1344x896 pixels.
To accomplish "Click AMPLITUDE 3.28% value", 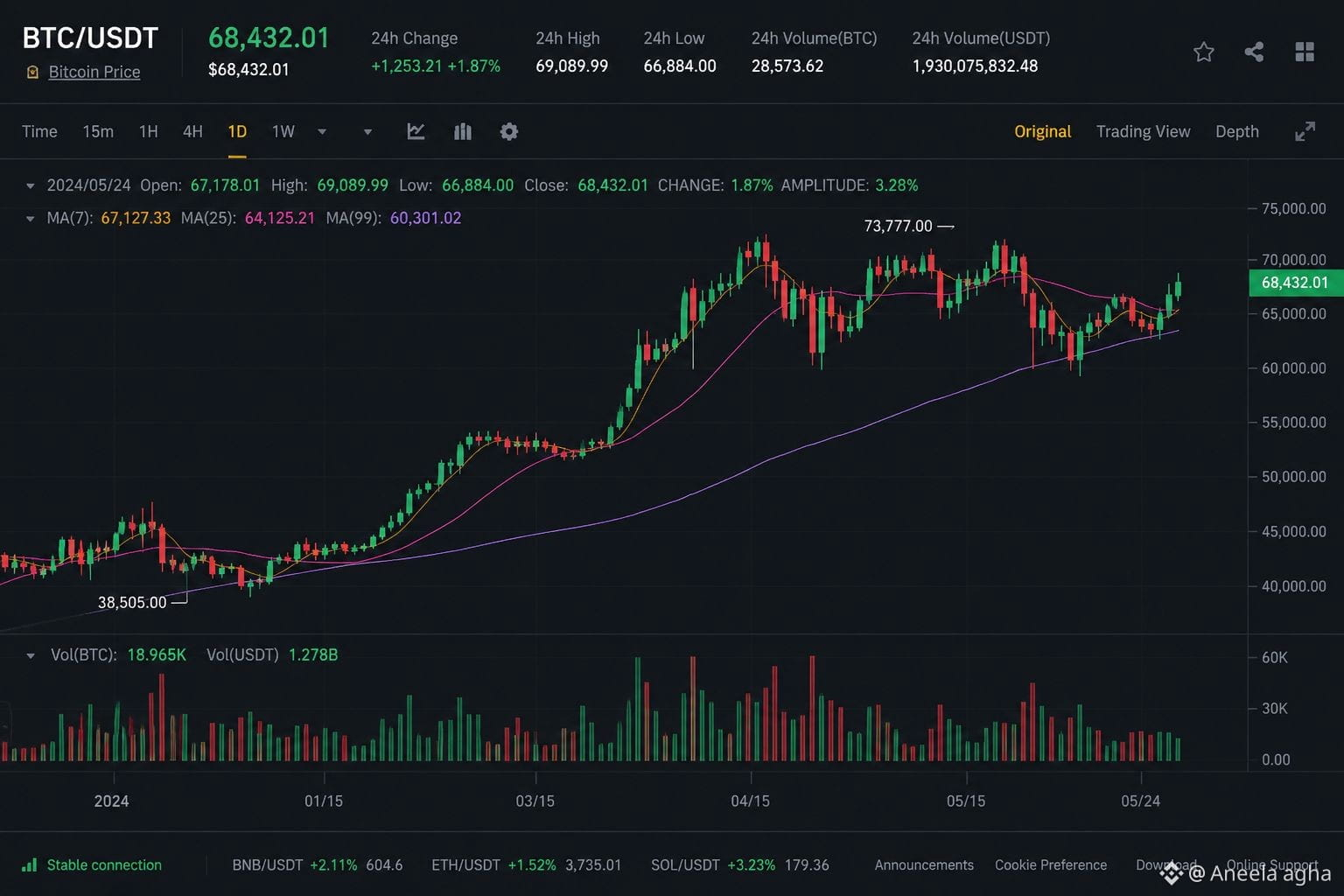I will [897, 185].
